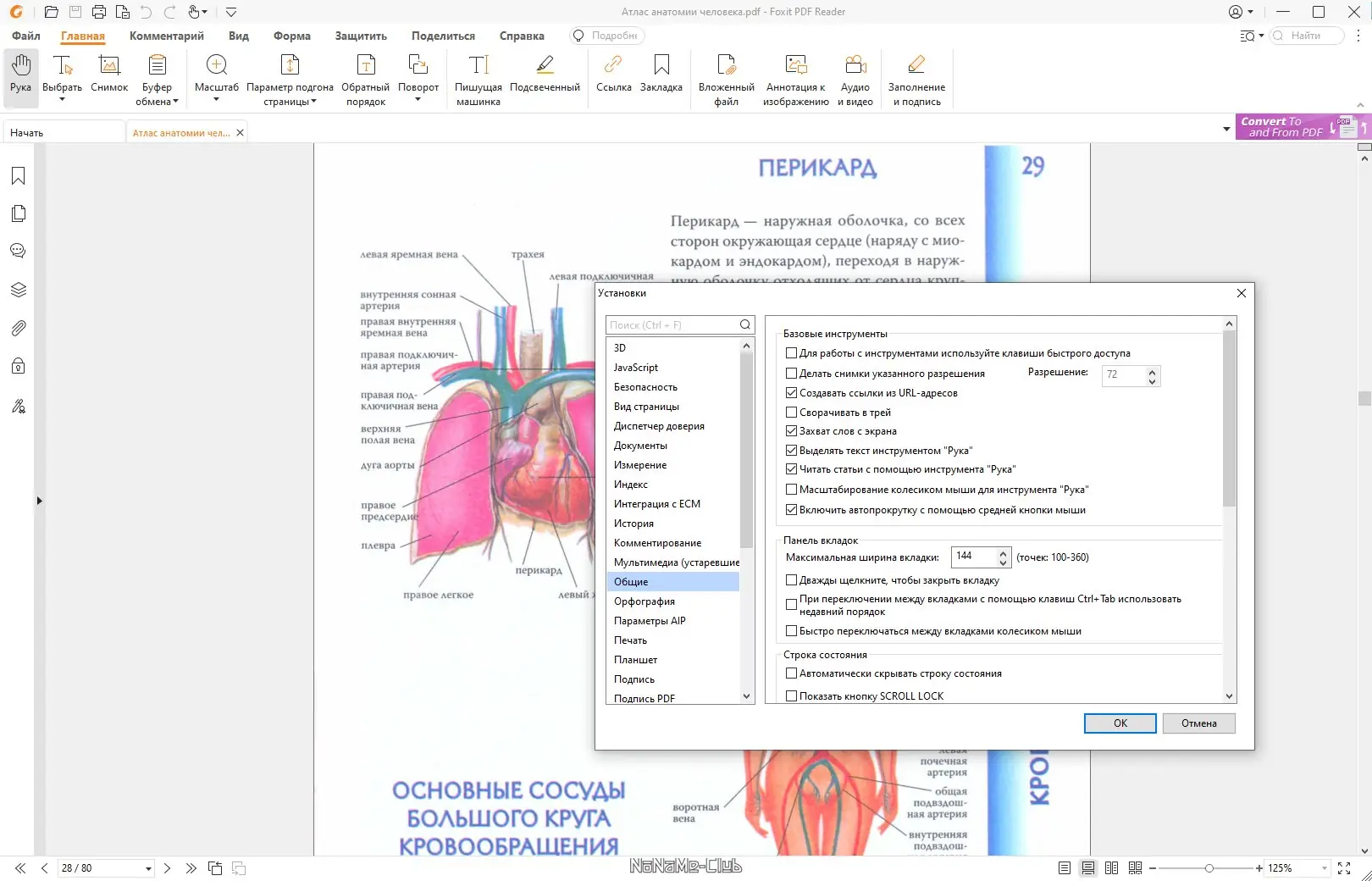Screen dimensions: 1372x881
Task: Click the Найти search box
Action: pyautogui.click(x=1307, y=36)
